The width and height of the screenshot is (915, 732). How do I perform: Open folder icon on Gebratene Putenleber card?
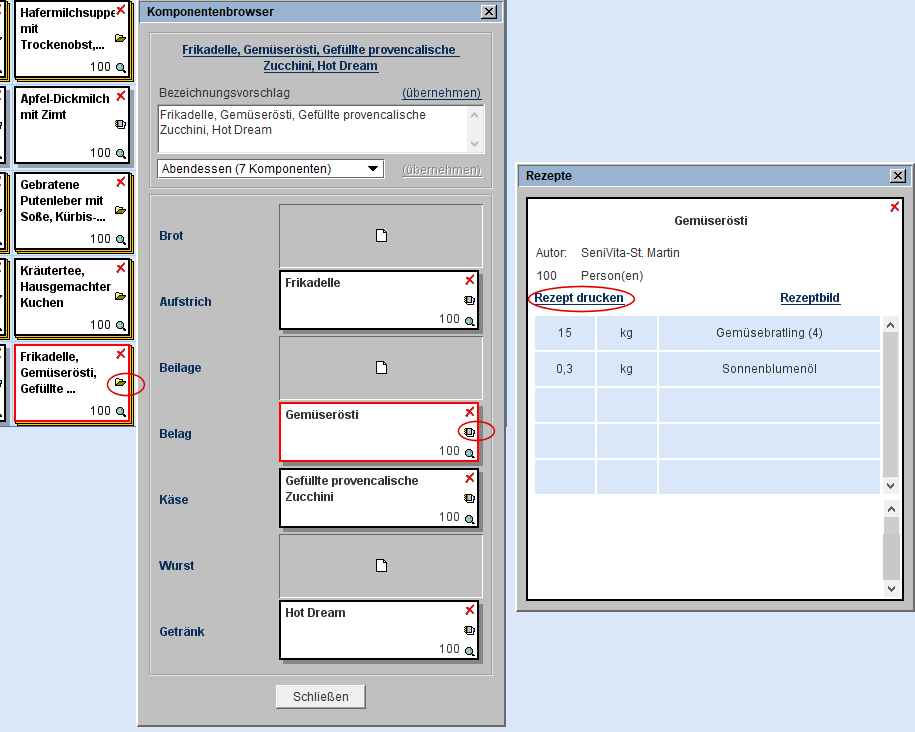coord(120,211)
